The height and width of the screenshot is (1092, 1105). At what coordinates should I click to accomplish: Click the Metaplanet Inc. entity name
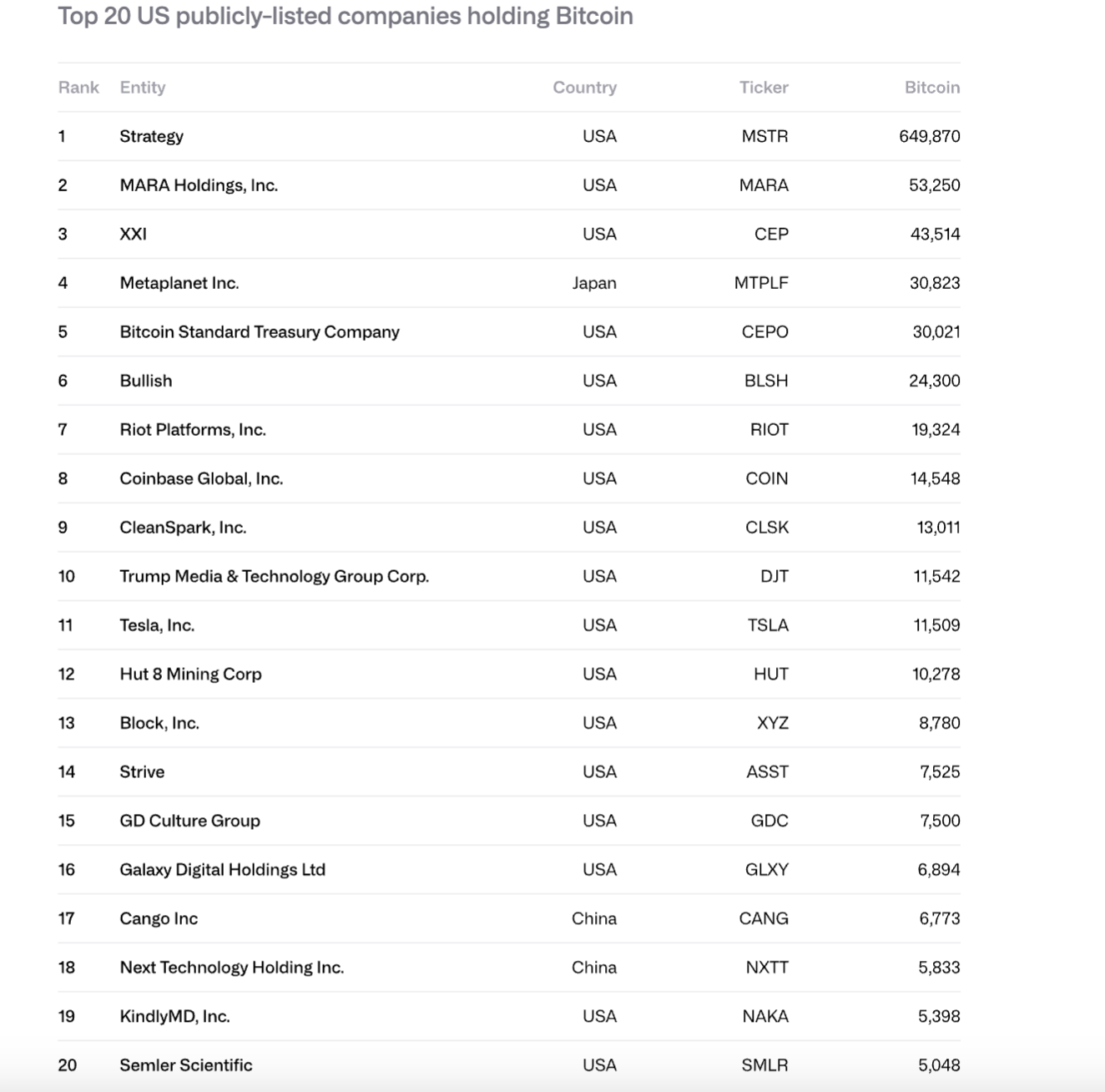click(179, 283)
